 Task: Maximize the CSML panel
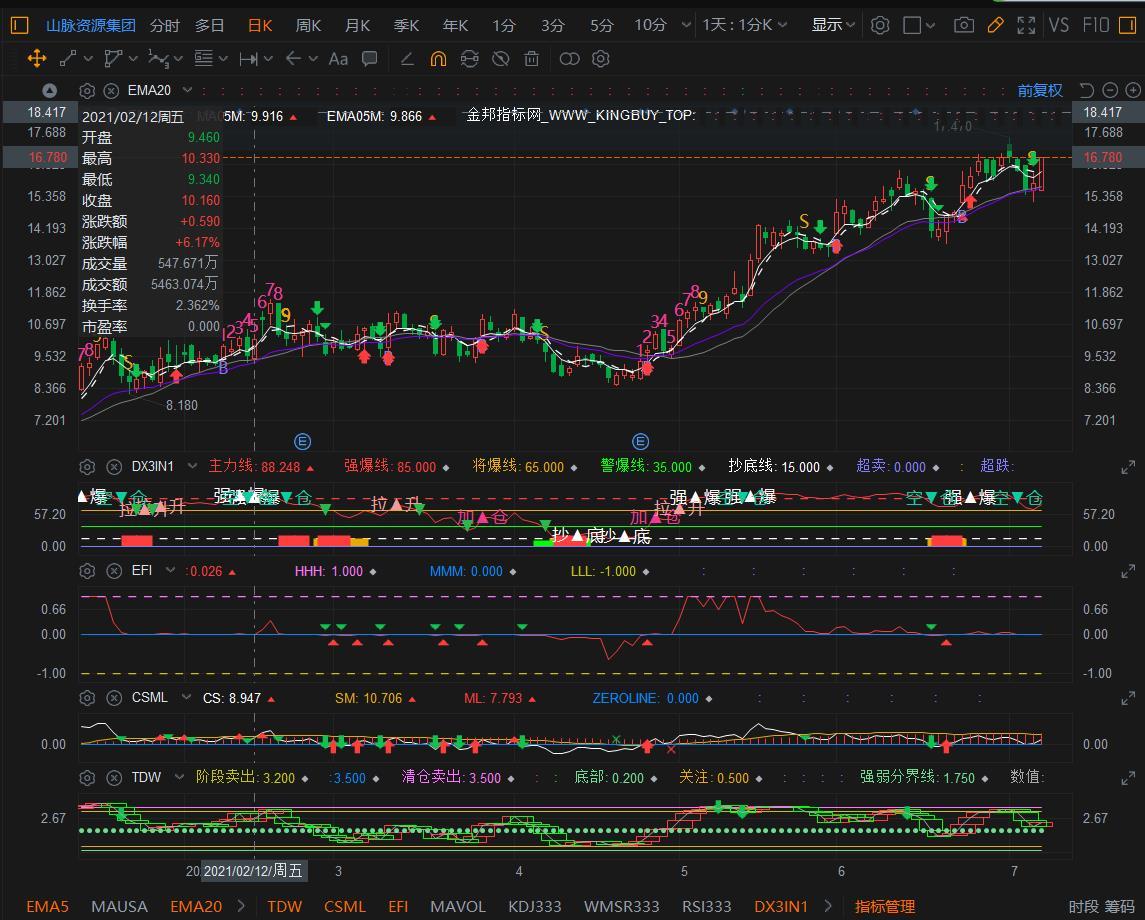[1128, 699]
